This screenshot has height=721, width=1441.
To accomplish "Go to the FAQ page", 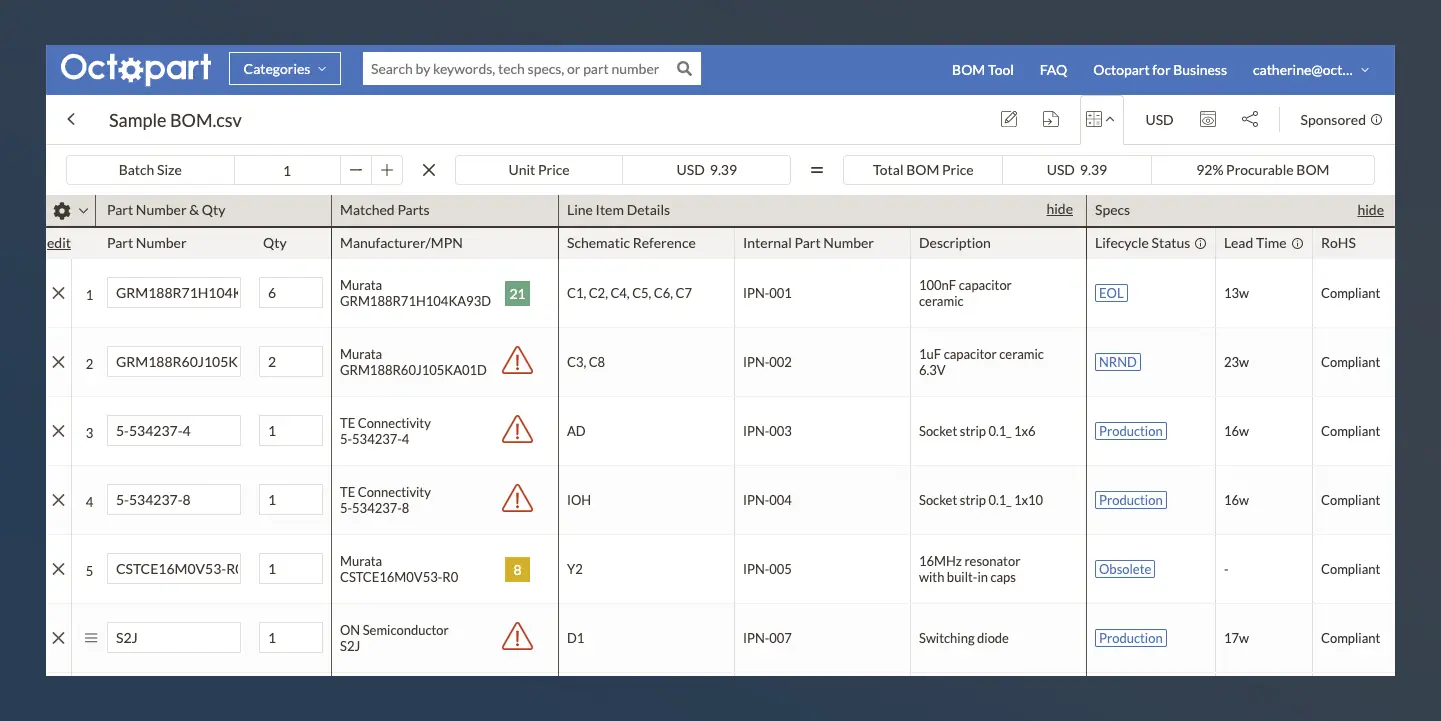I will point(1053,70).
